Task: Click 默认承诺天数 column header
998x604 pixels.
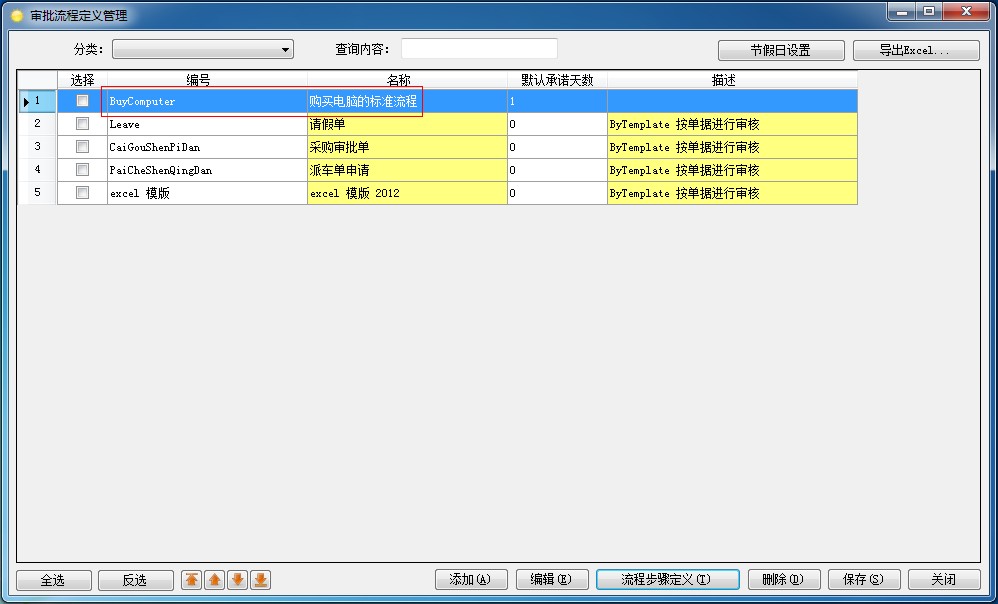Action: [558, 80]
